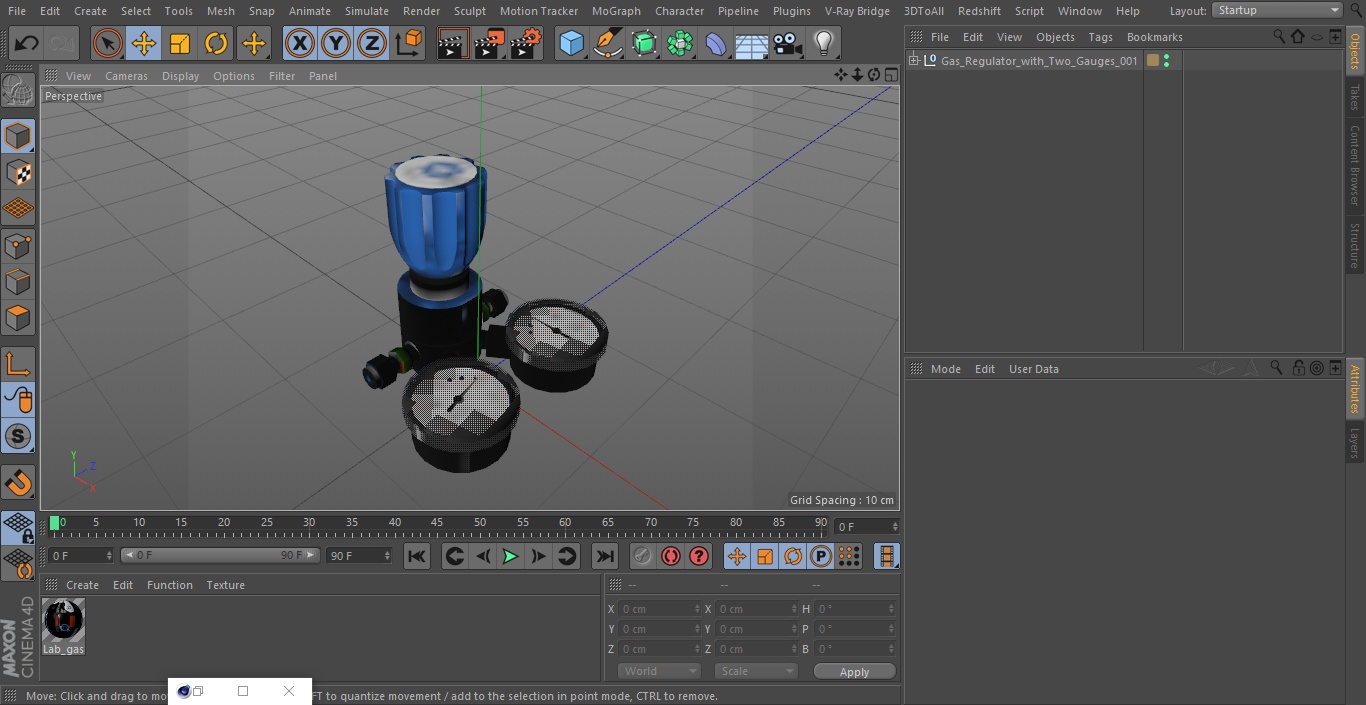Click Play Forwards button

[510, 556]
